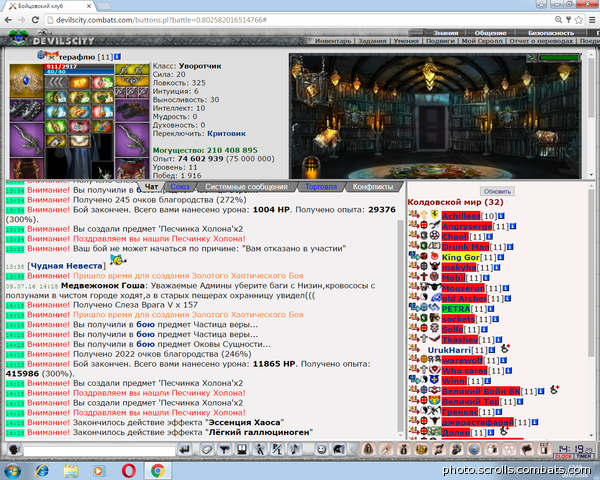Image resolution: width=600 pixels, height=480 pixels.
Task: Click the exit door icon in bottom bar
Action: point(544,449)
